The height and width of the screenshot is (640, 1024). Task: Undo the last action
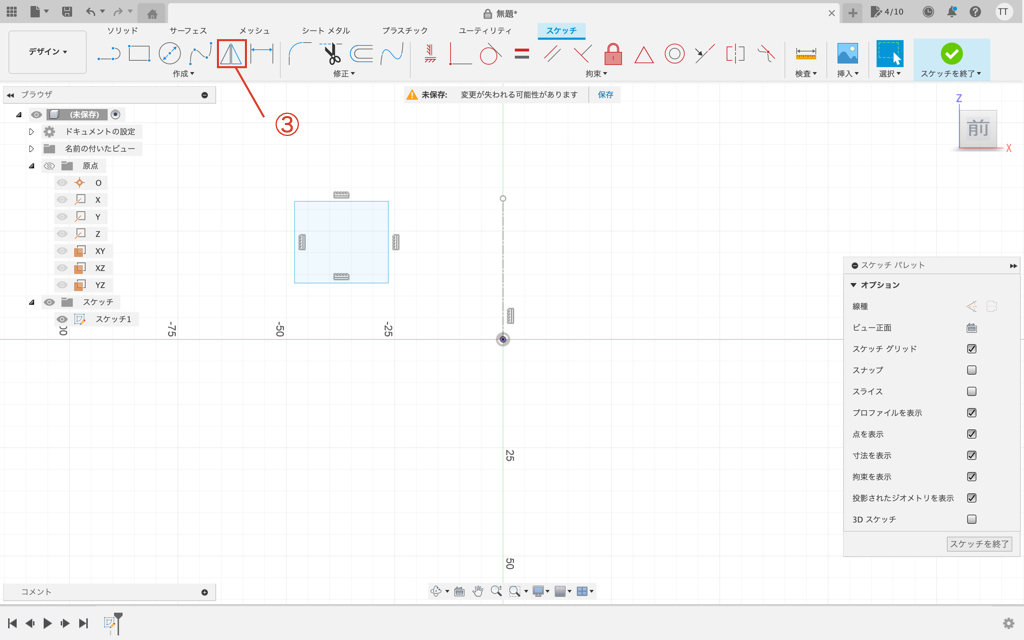click(x=90, y=12)
